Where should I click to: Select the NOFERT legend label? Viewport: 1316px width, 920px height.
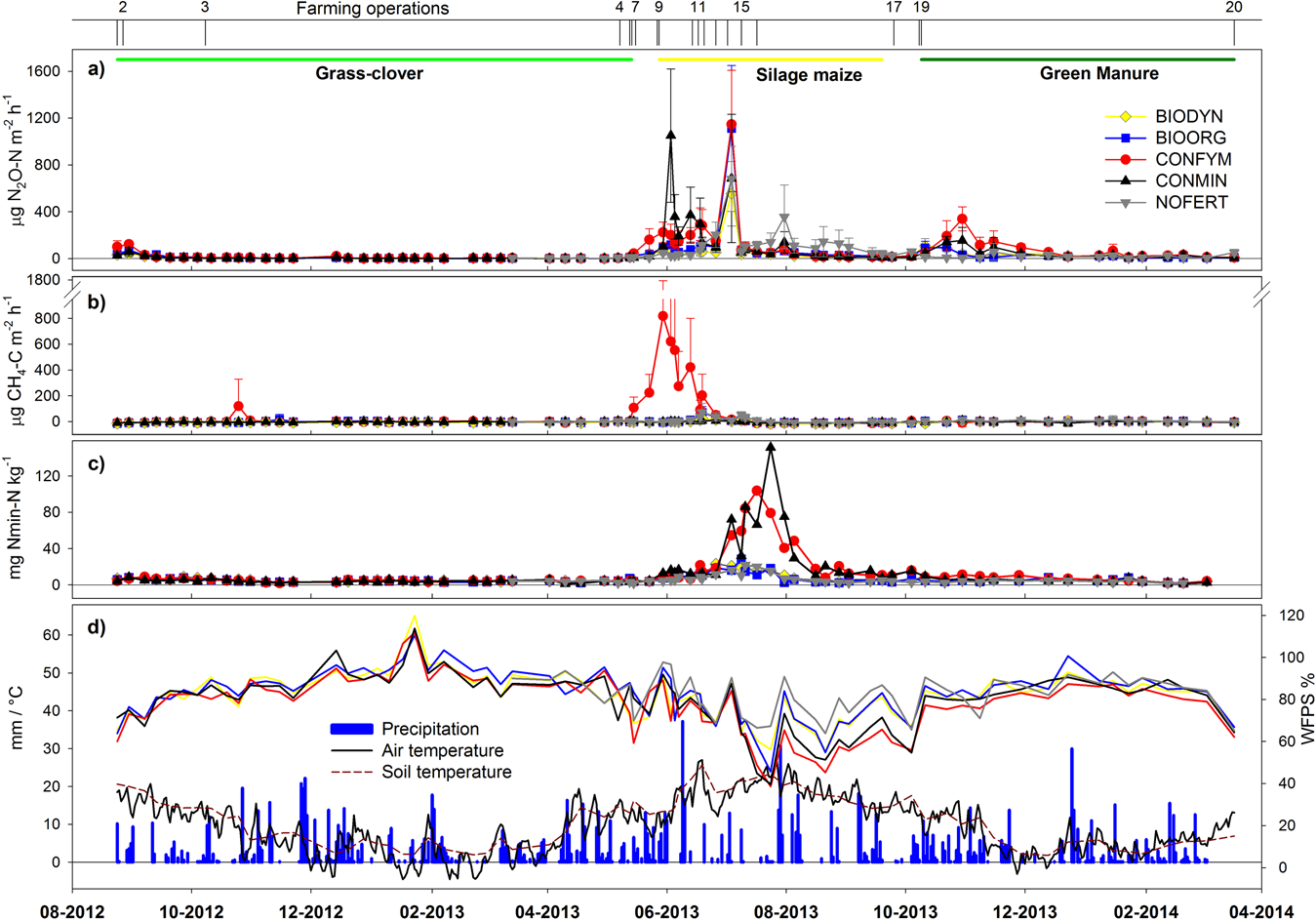point(1191,203)
